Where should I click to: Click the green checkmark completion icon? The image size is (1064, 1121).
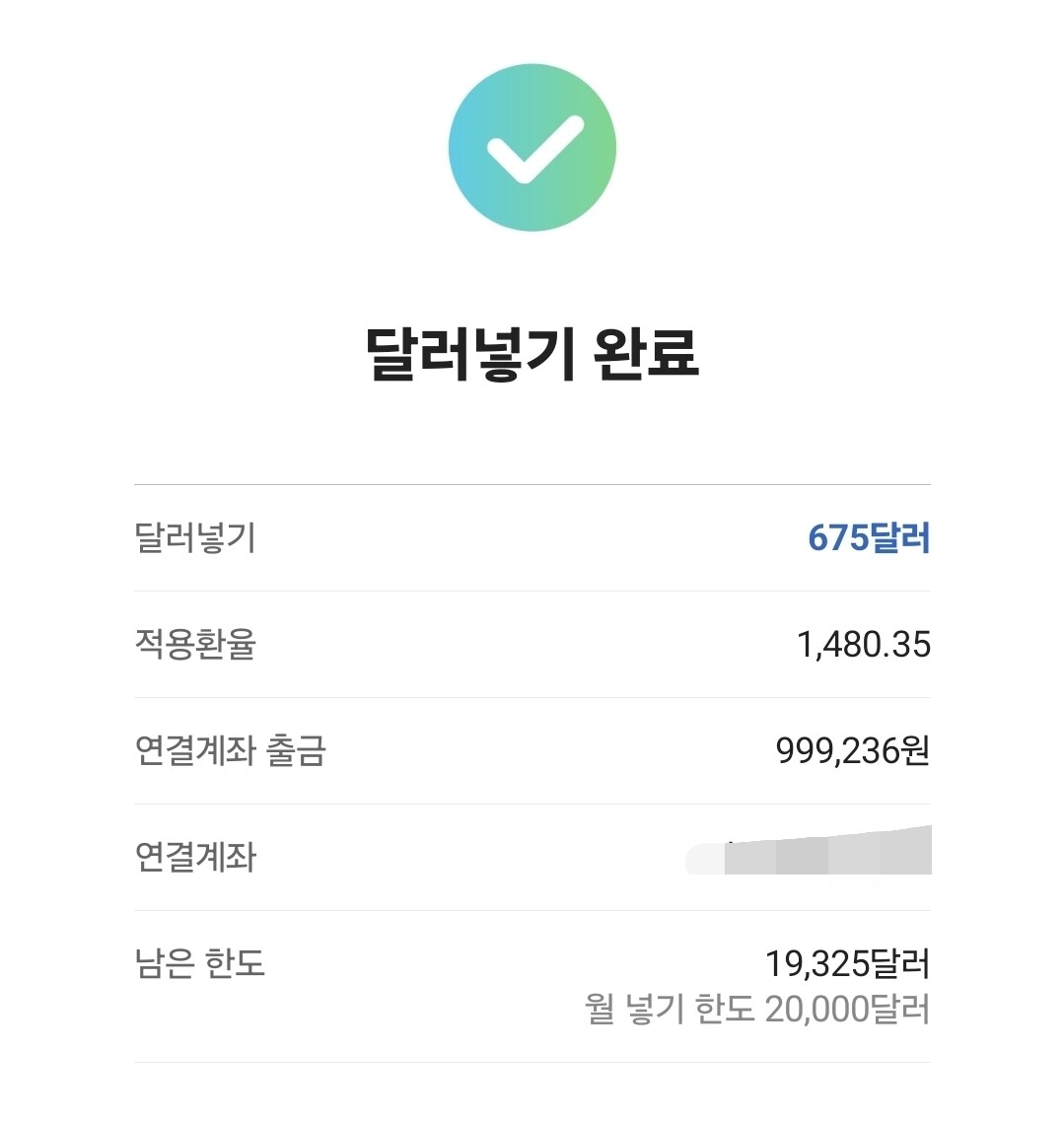pyautogui.click(x=532, y=148)
